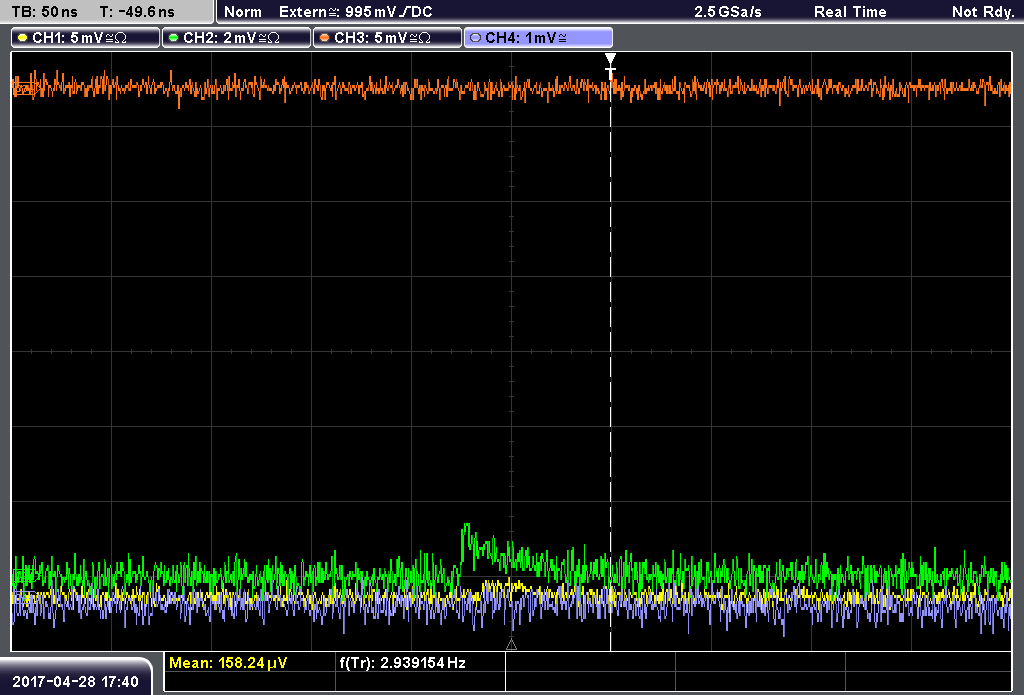Select the CH3: 5 mV channel tab
Viewport: 1024px width, 695px height.
tap(387, 38)
